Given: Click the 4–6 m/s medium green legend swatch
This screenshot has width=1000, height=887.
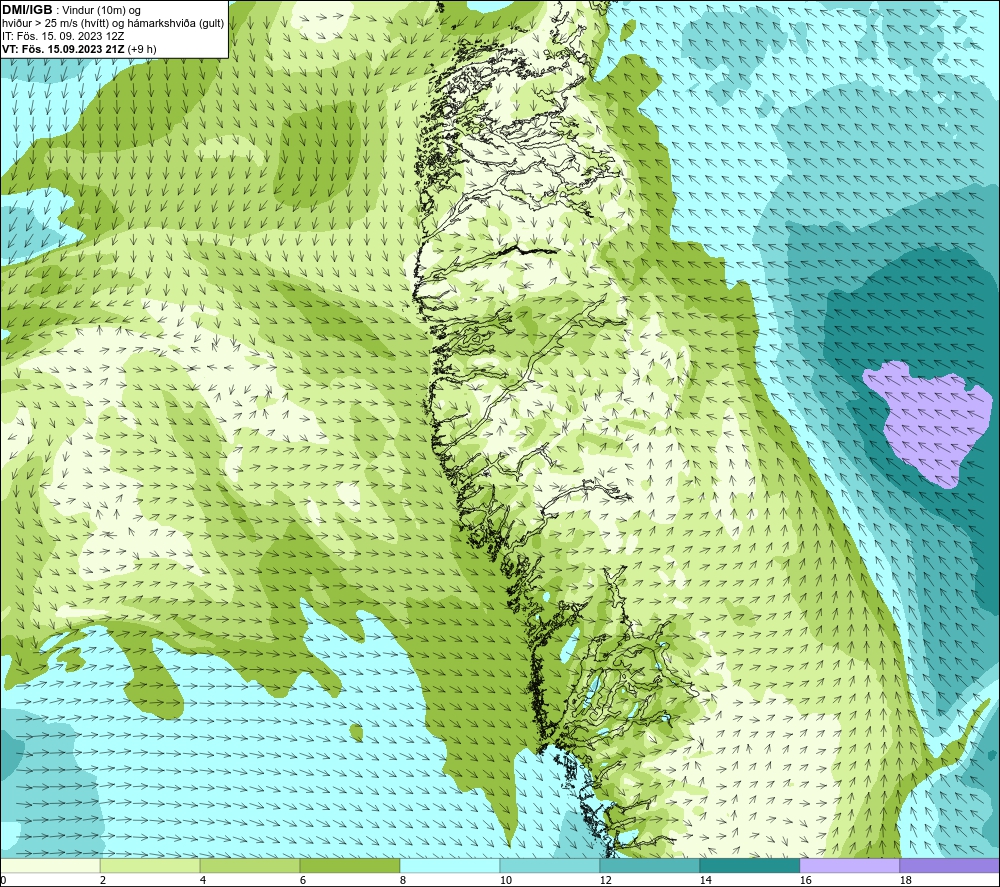Looking at the screenshot, I should tap(250, 865).
